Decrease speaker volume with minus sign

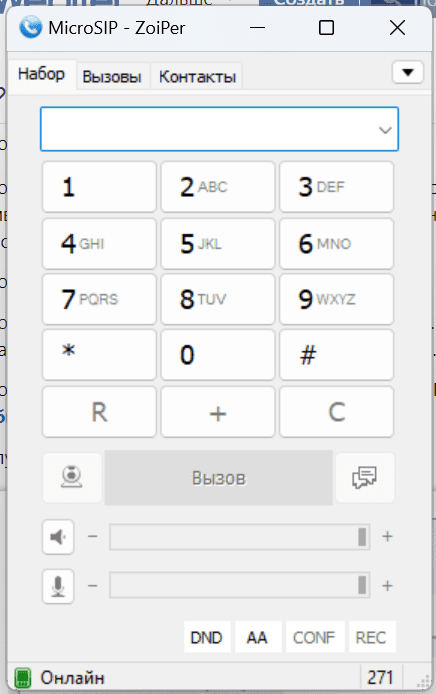(93, 536)
